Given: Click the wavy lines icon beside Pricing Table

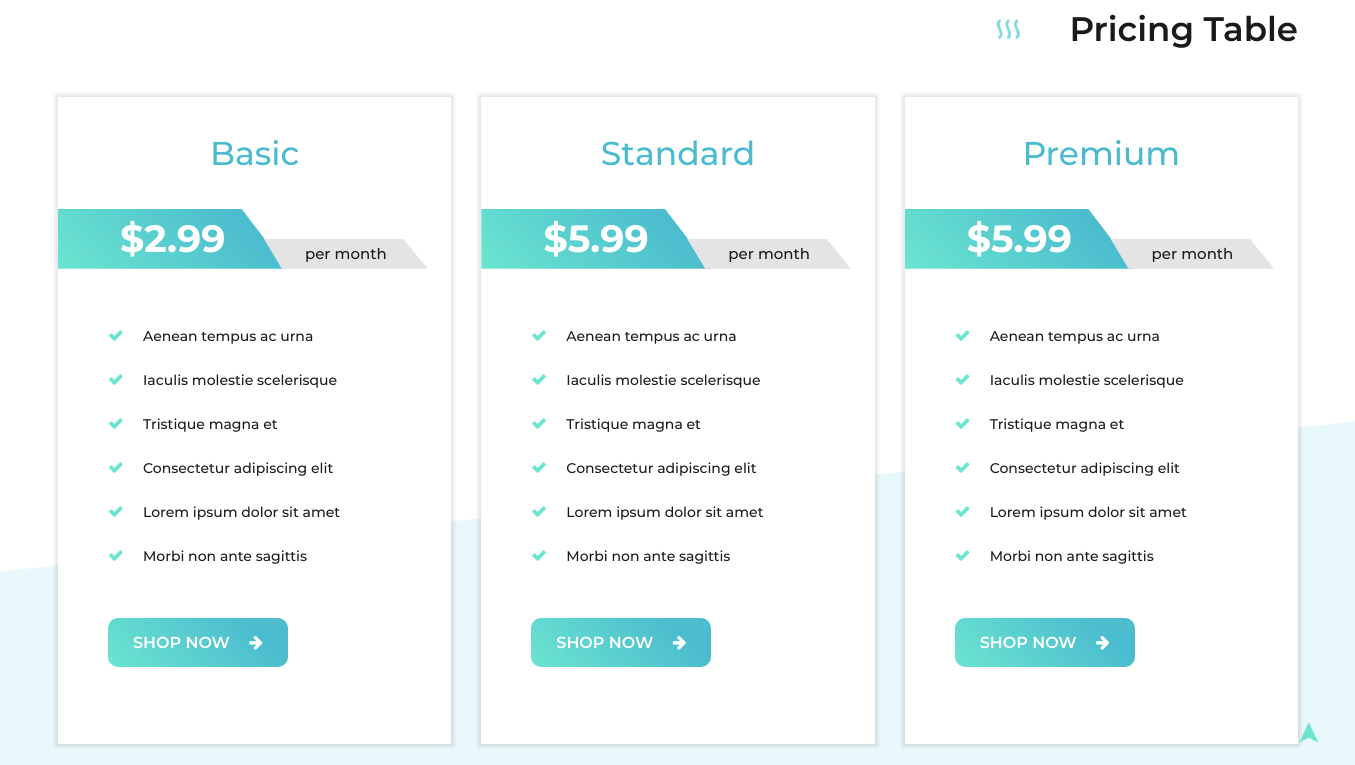Looking at the screenshot, I should (x=1008, y=30).
